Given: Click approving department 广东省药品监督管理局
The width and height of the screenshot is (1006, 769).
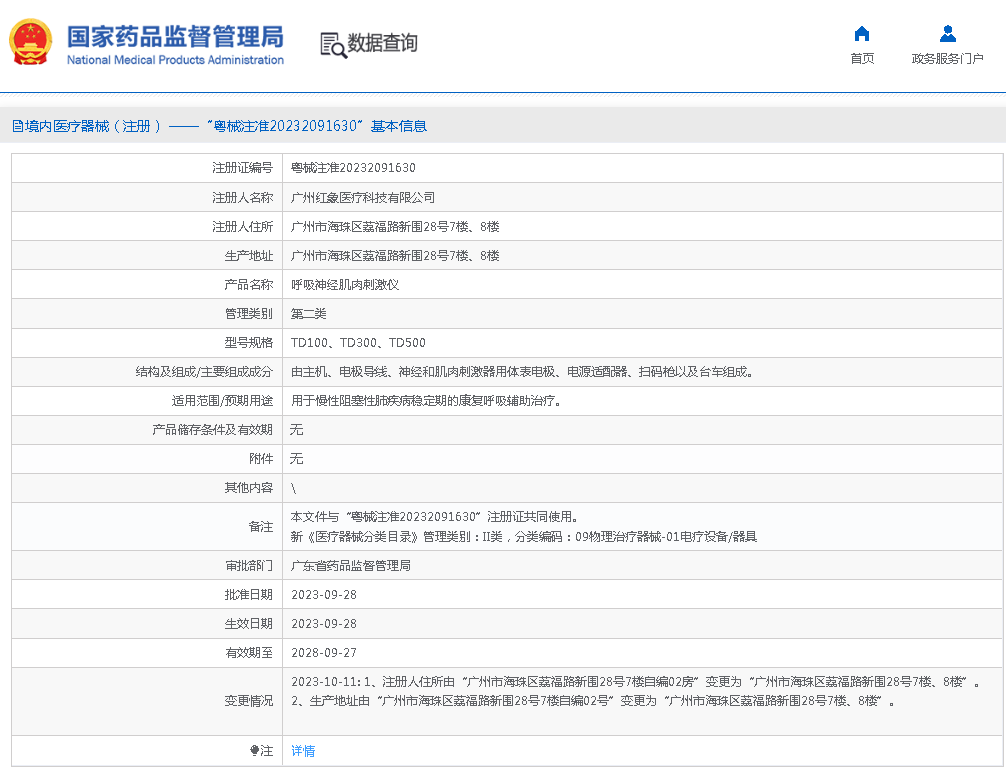Looking at the screenshot, I should tap(350, 566).
